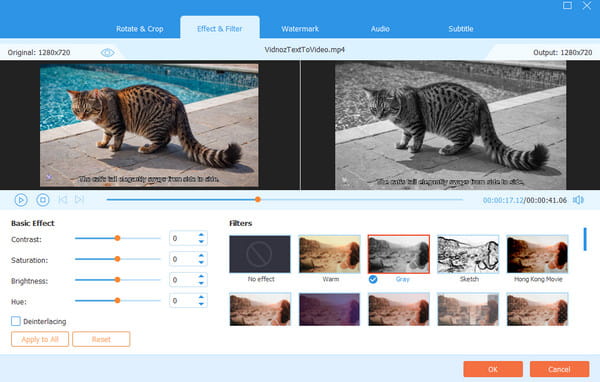
Task: Mute the volume speaker icon
Action: click(578, 200)
